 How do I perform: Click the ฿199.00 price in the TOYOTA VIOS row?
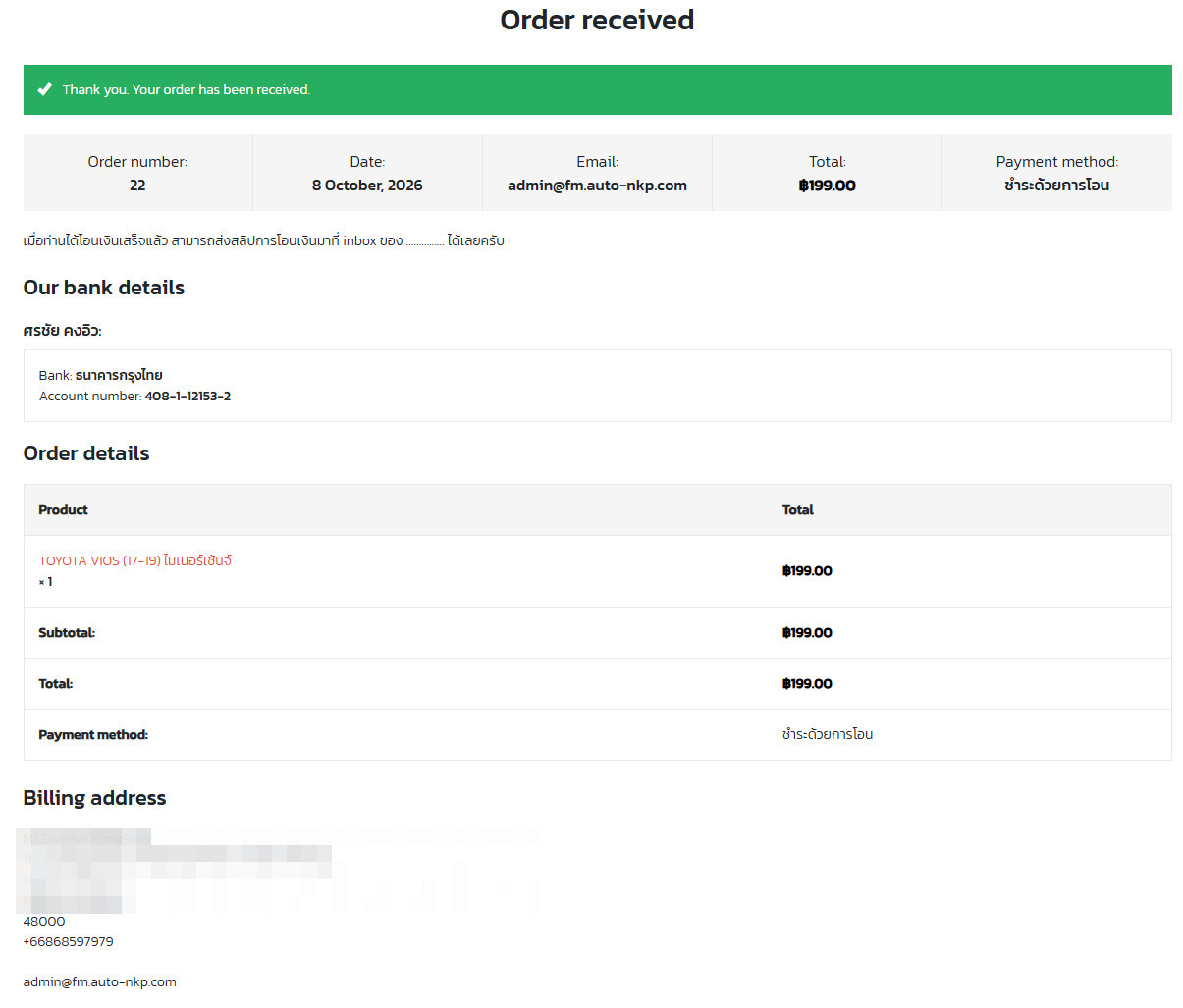click(x=807, y=571)
